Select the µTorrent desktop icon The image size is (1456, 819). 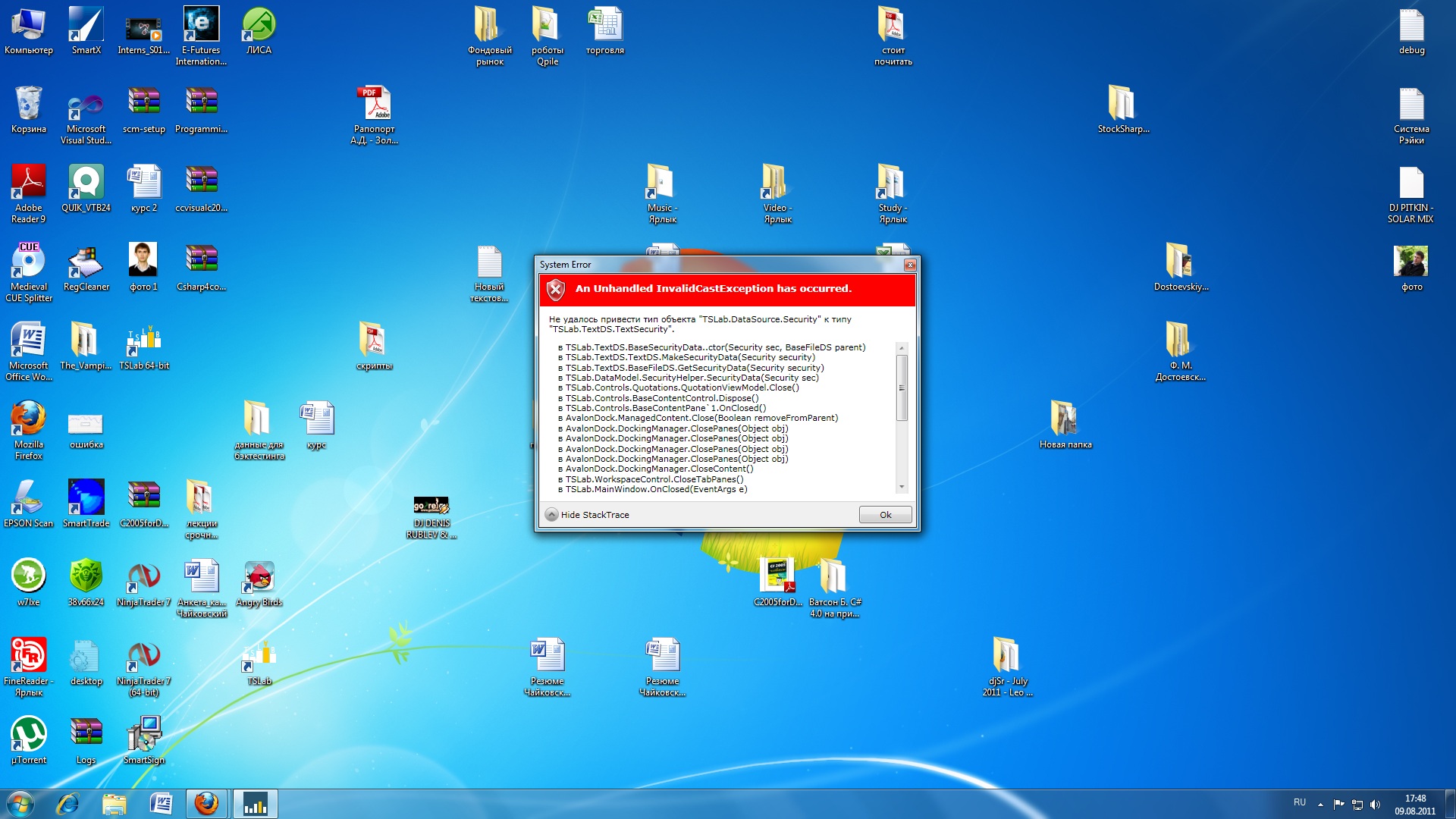[x=28, y=738]
